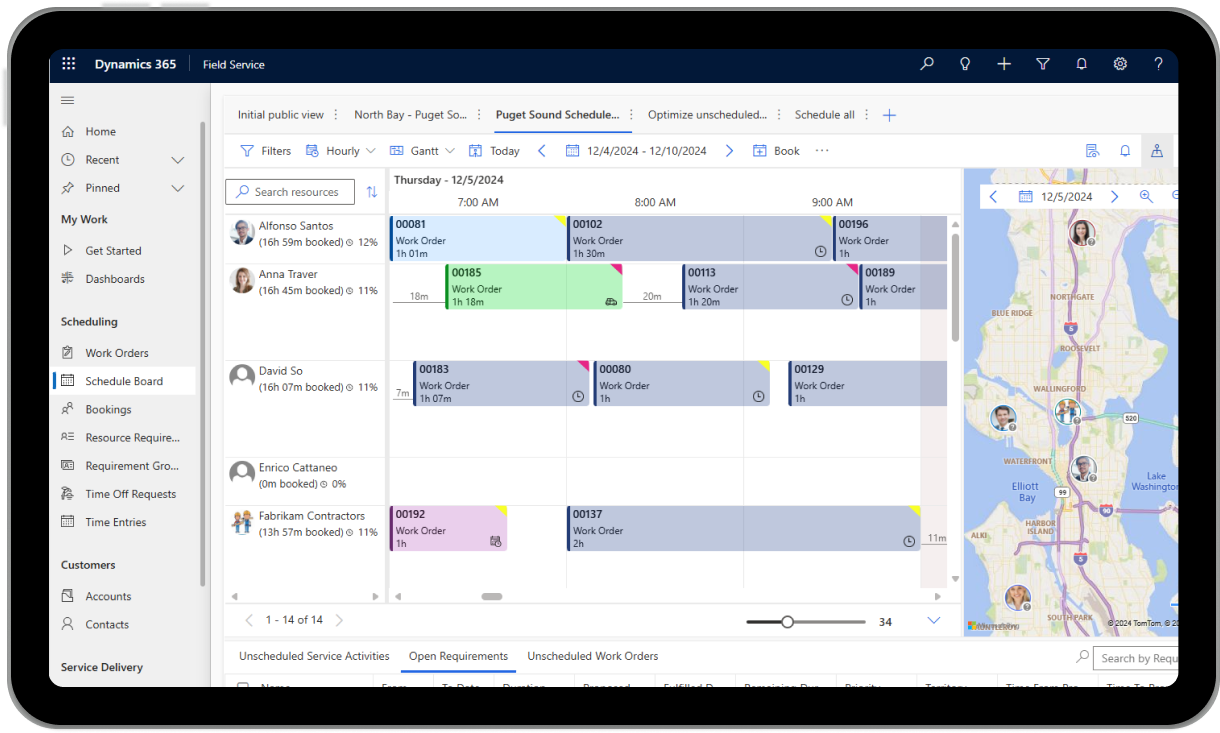
Task: Click the Search resources field
Action: point(290,192)
